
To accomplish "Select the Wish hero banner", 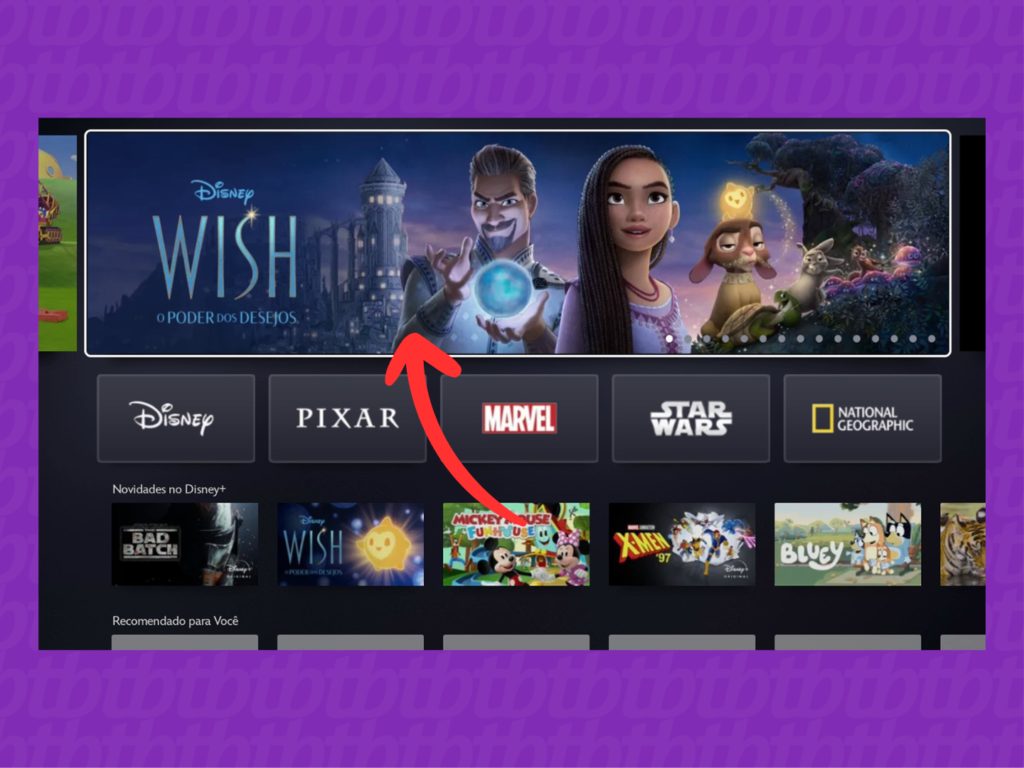I will tap(518, 243).
